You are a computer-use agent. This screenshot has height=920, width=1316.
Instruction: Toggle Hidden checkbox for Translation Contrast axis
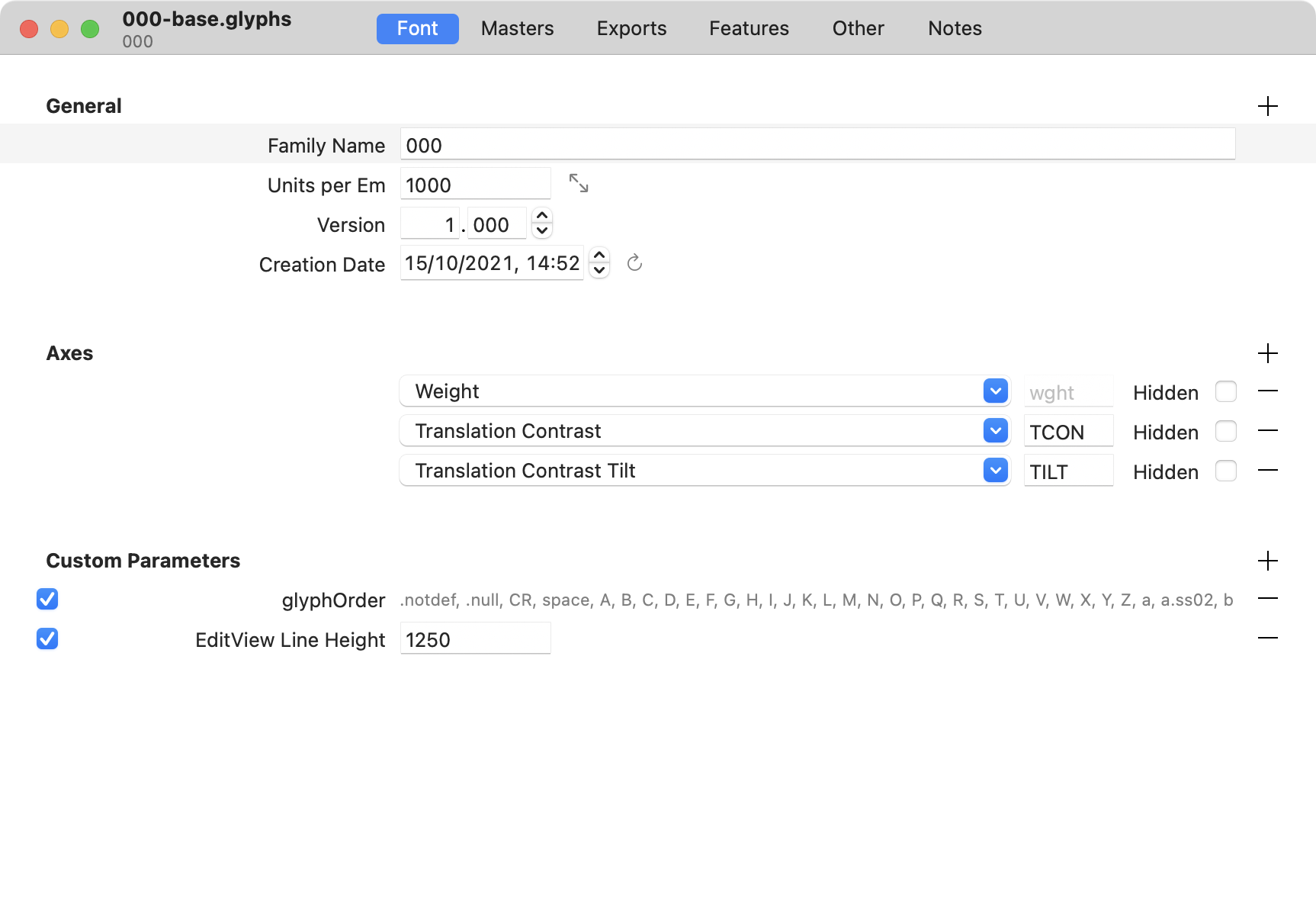pyautogui.click(x=1226, y=431)
